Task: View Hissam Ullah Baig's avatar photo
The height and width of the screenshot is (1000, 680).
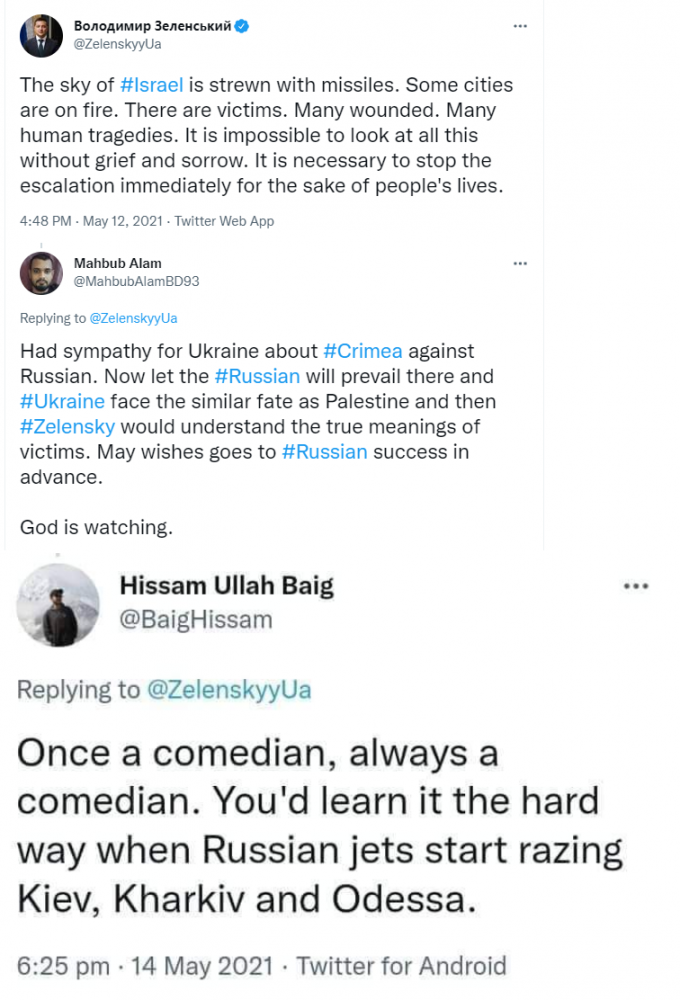Action: point(58,605)
